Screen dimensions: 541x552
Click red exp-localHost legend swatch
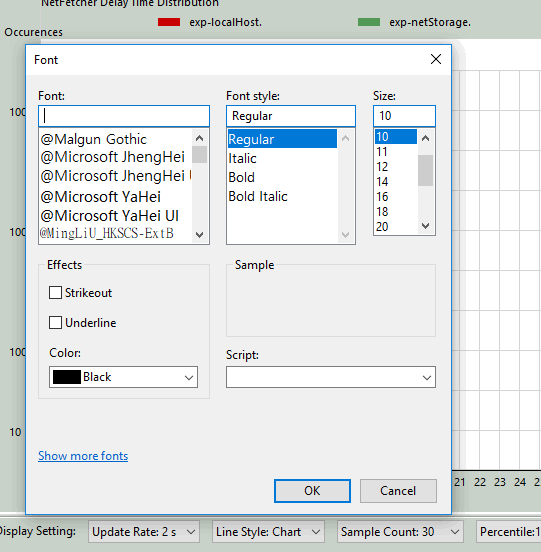(169, 22)
